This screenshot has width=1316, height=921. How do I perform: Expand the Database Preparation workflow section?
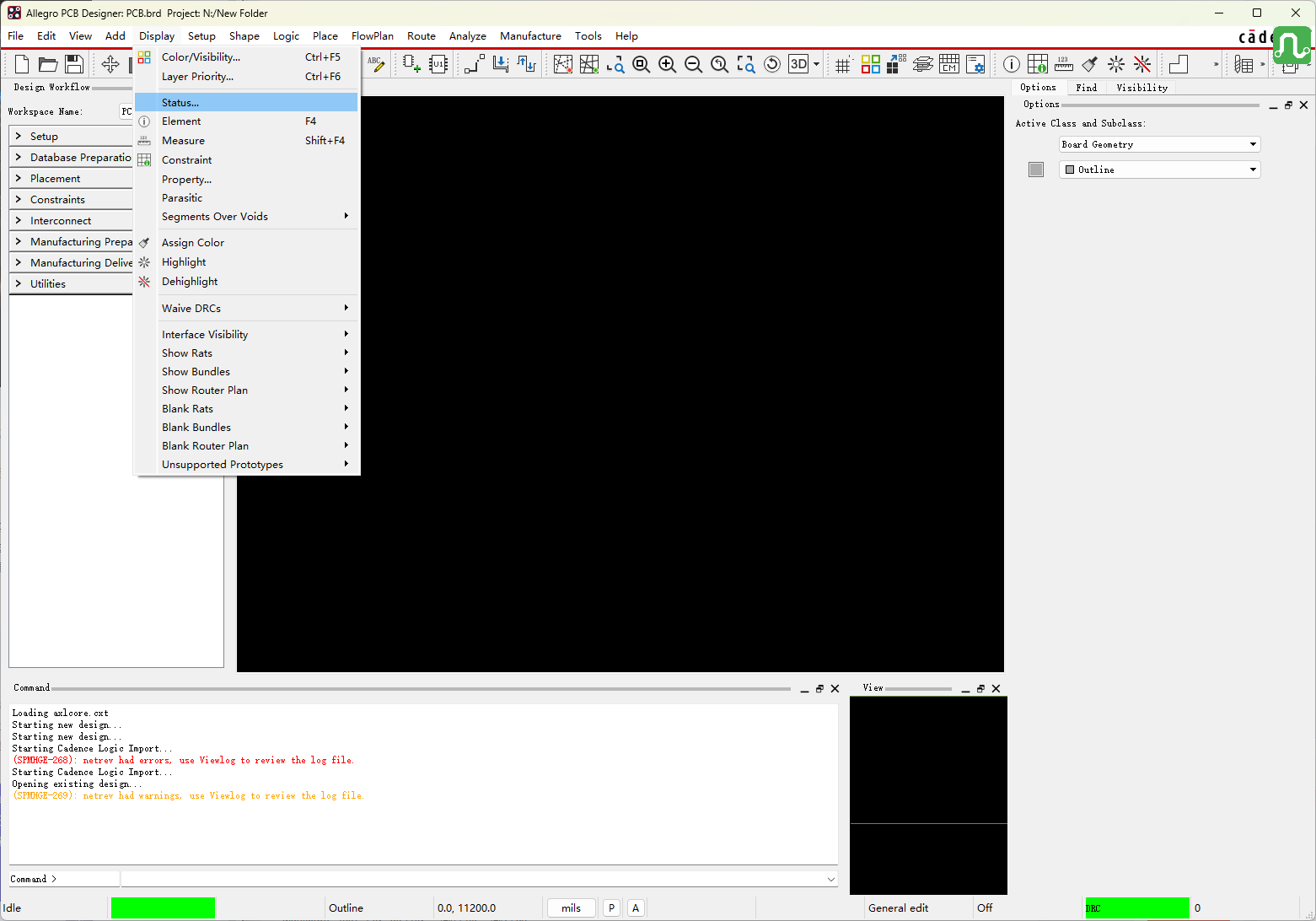pyautogui.click(x=71, y=157)
